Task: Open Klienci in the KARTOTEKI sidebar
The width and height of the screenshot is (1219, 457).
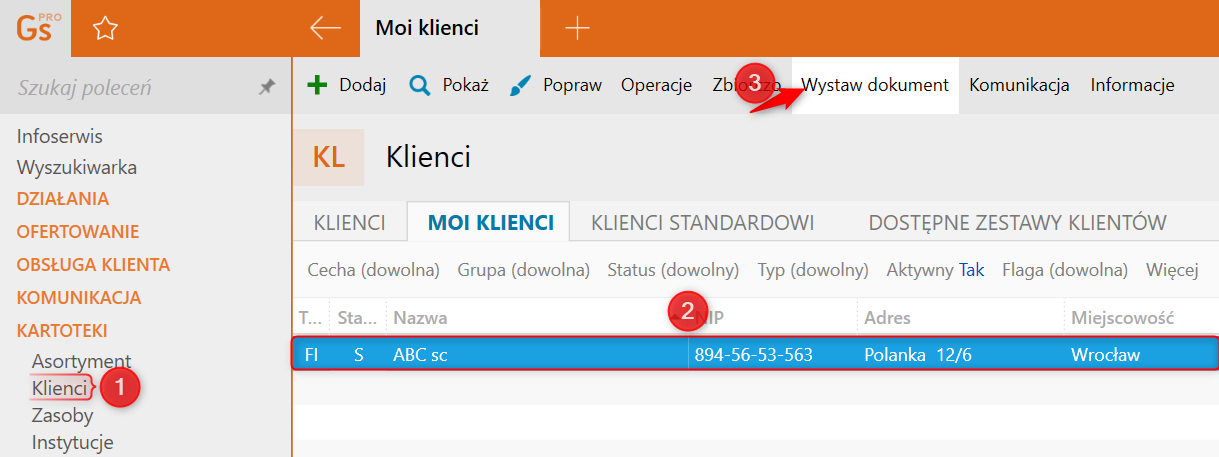Action: tap(60, 387)
